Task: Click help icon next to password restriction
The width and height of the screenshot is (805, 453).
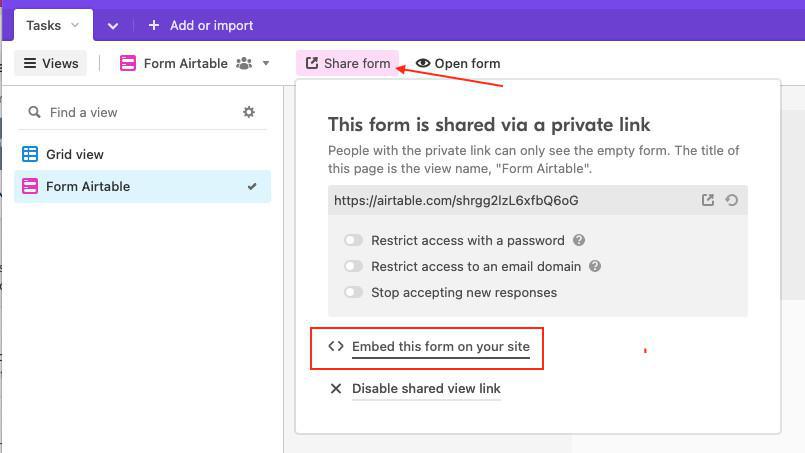Action: coord(579,240)
